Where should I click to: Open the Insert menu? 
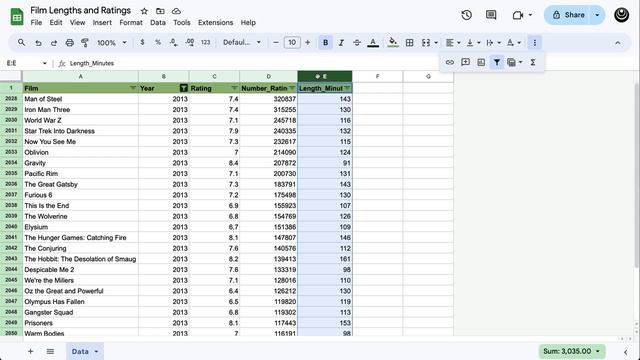pyautogui.click(x=102, y=22)
